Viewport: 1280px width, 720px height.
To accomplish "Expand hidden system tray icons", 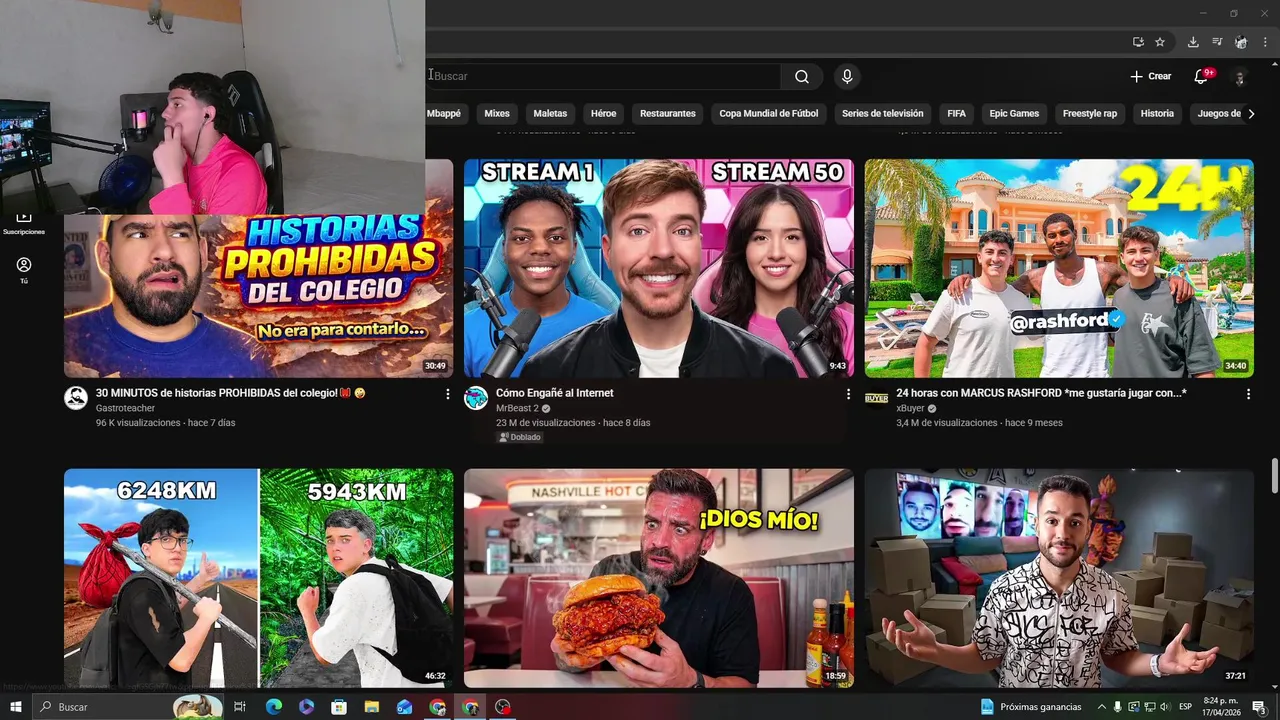I will point(1102,707).
